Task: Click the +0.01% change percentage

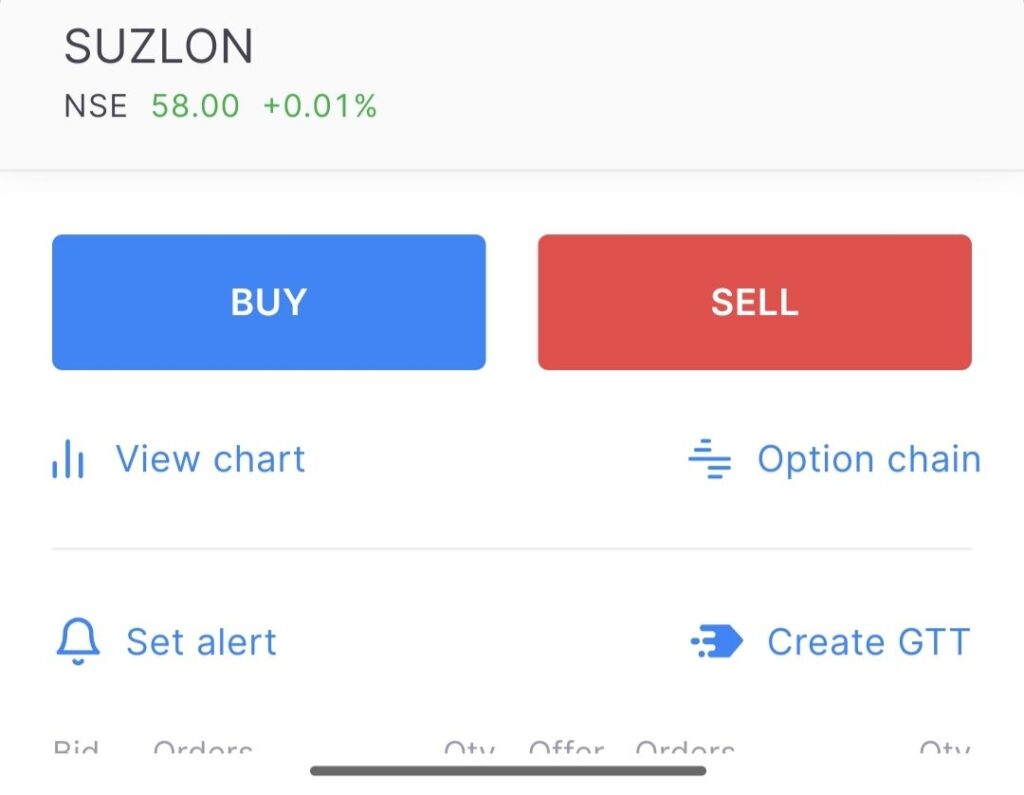Action: (x=320, y=106)
